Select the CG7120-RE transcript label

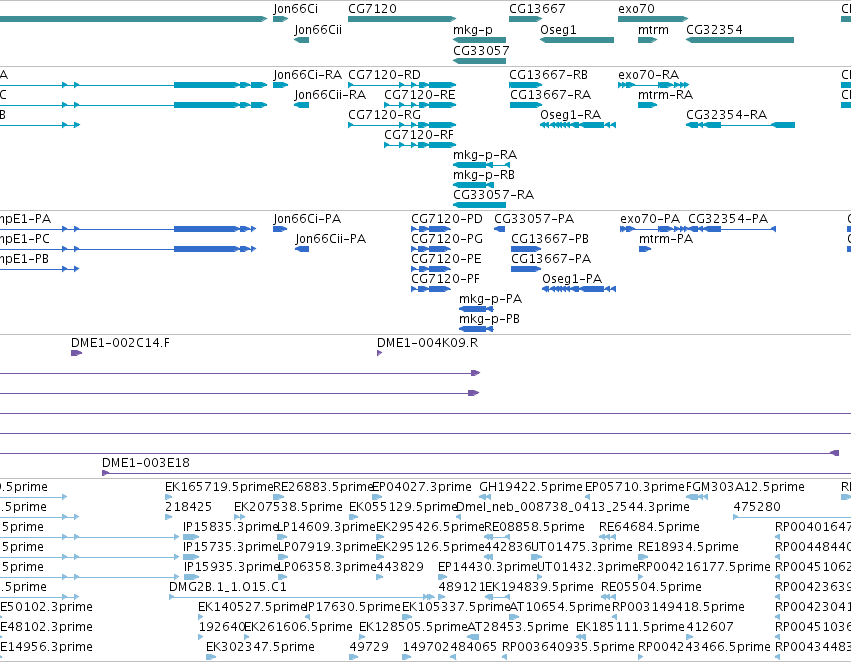[420, 95]
